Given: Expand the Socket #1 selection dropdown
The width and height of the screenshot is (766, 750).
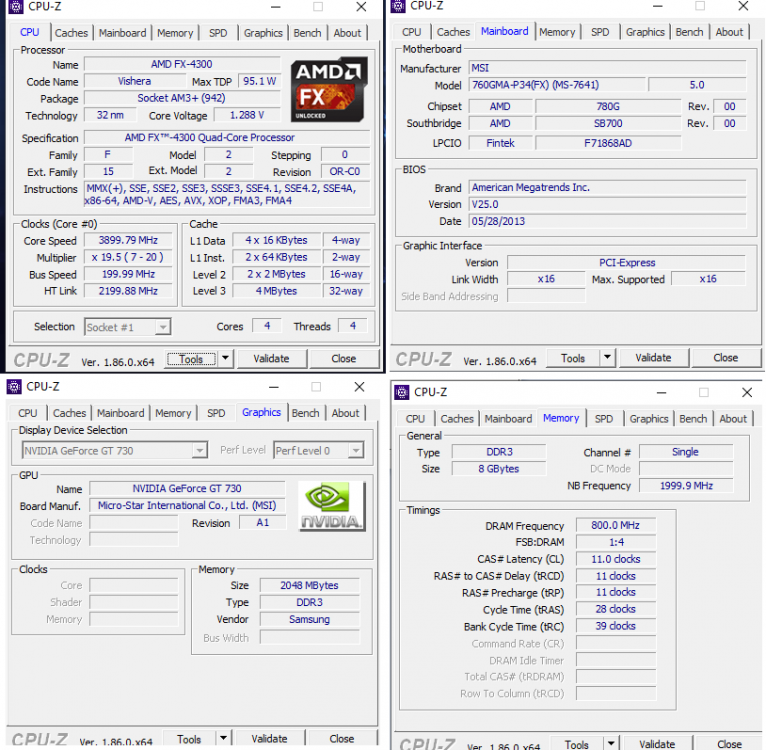Looking at the screenshot, I should pos(163,326).
